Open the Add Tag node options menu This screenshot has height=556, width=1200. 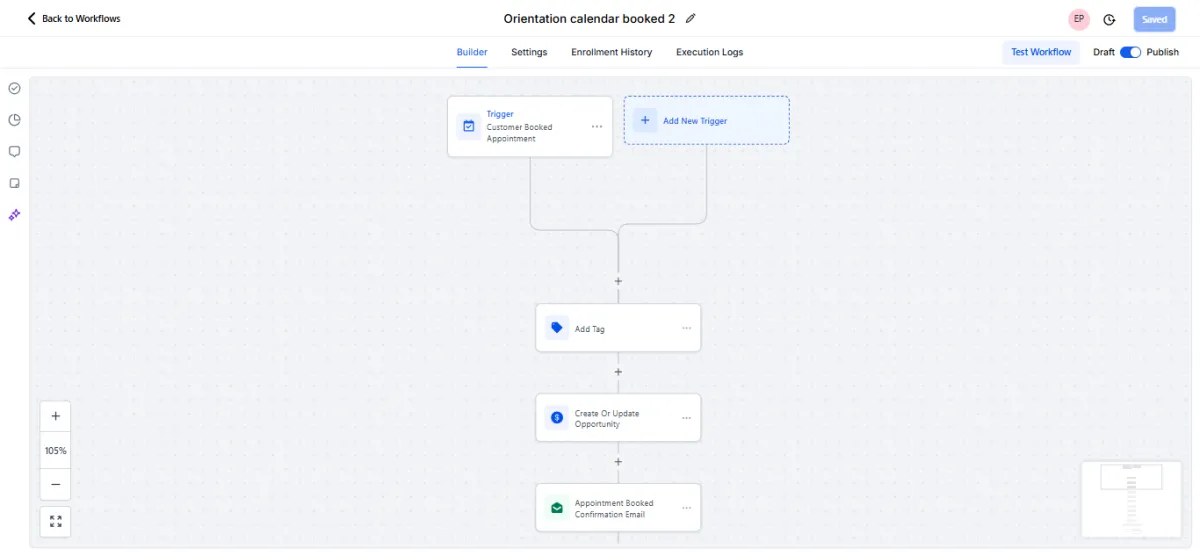coord(686,328)
